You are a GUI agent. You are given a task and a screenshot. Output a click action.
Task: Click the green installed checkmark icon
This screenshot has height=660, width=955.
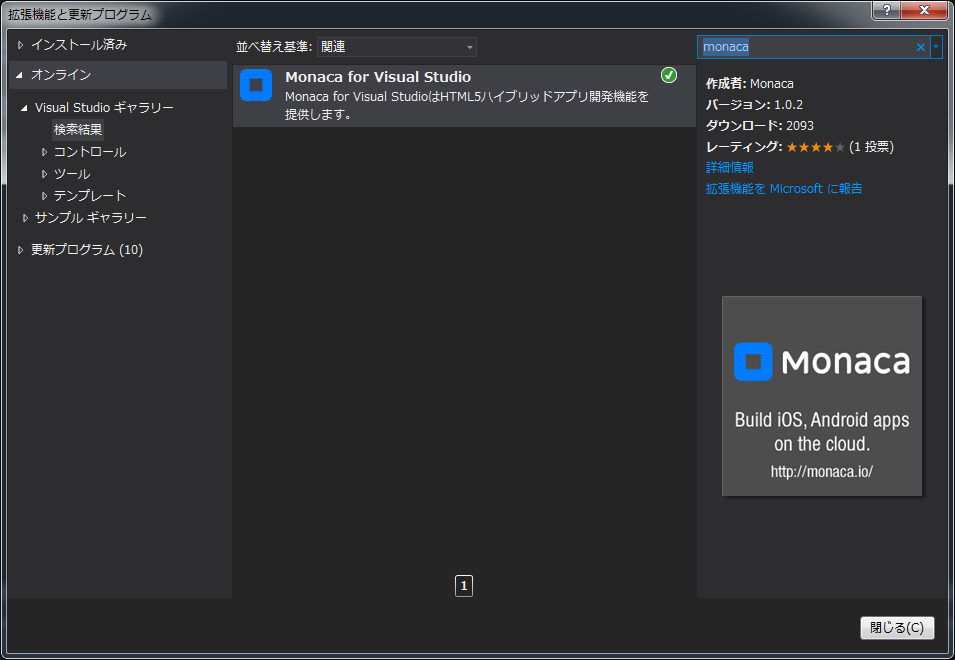(x=669, y=76)
